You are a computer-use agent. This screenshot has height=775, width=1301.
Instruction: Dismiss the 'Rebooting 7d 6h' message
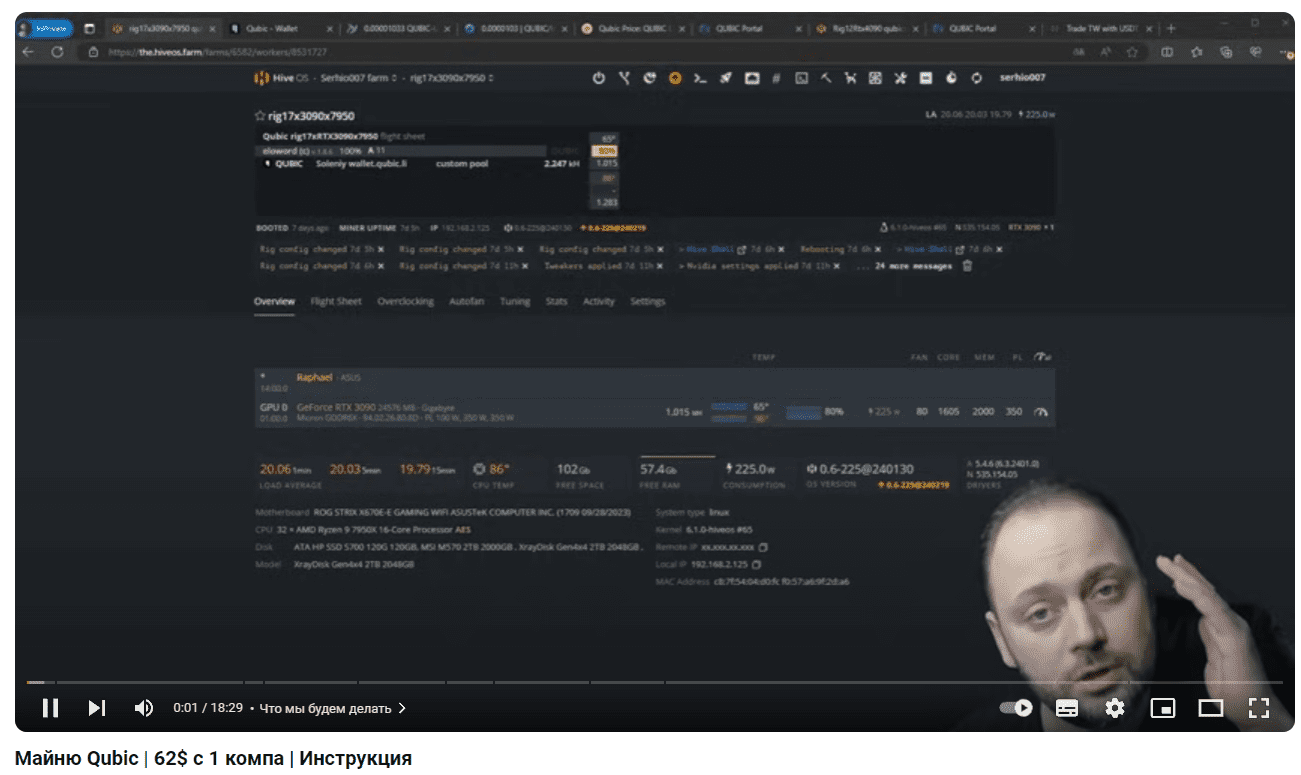[x=879, y=249]
